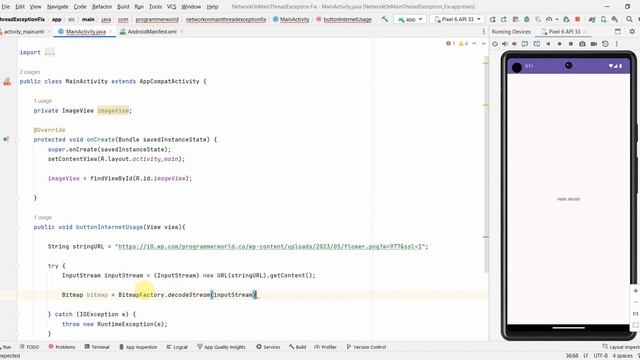Go to next highlighted error arrow

point(484,44)
